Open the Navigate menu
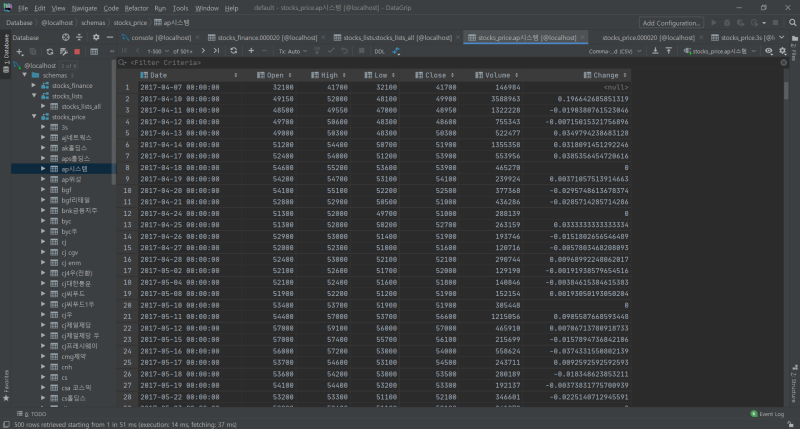Image resolution: width=800 pixels, height=429 pixels. [84, 8]
